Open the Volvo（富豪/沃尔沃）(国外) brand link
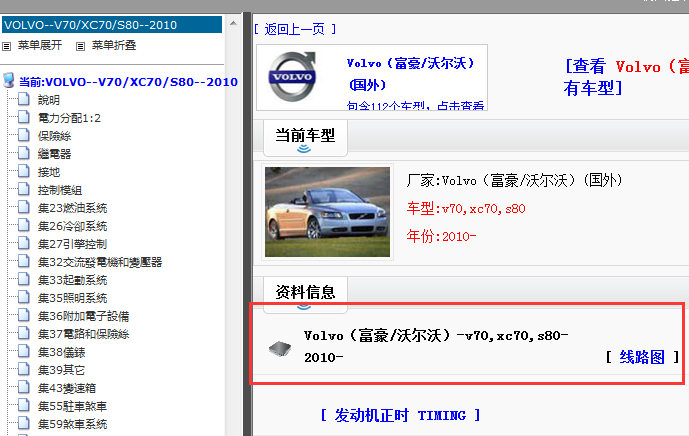 pyautogui.click(x=411, y=73)
